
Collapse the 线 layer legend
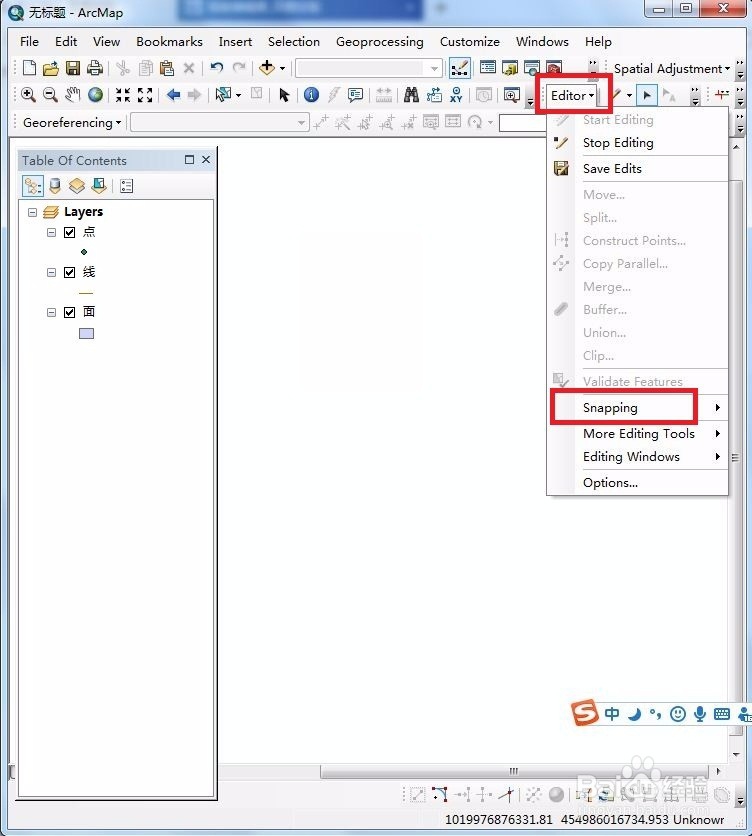[x=51, y=272]
